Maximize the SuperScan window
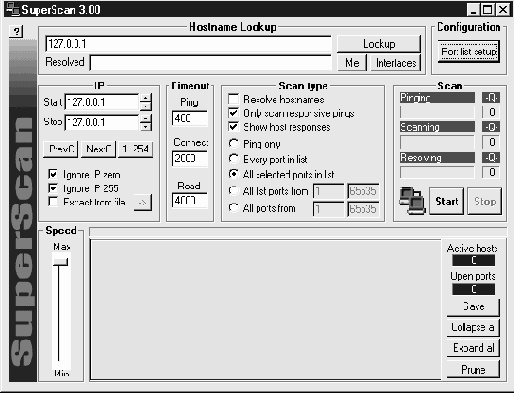The height and width of the screenshot is (393, 514). tap(487, 10)
